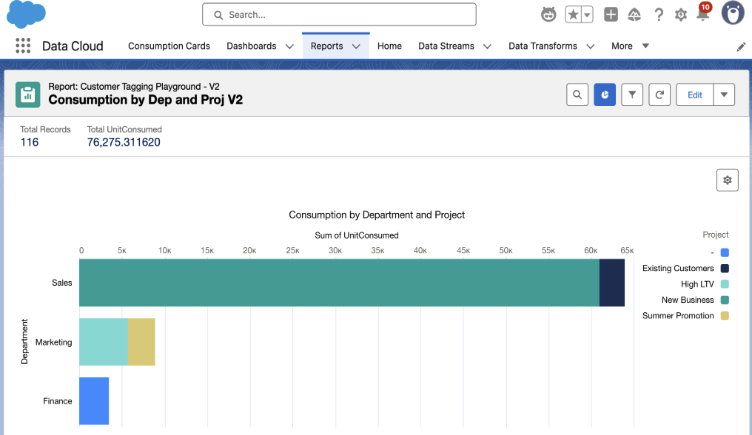This screenshot has height=435, width=752.
Task: Open the Astro guidance center icon
Action: click(x=548, y=15)
